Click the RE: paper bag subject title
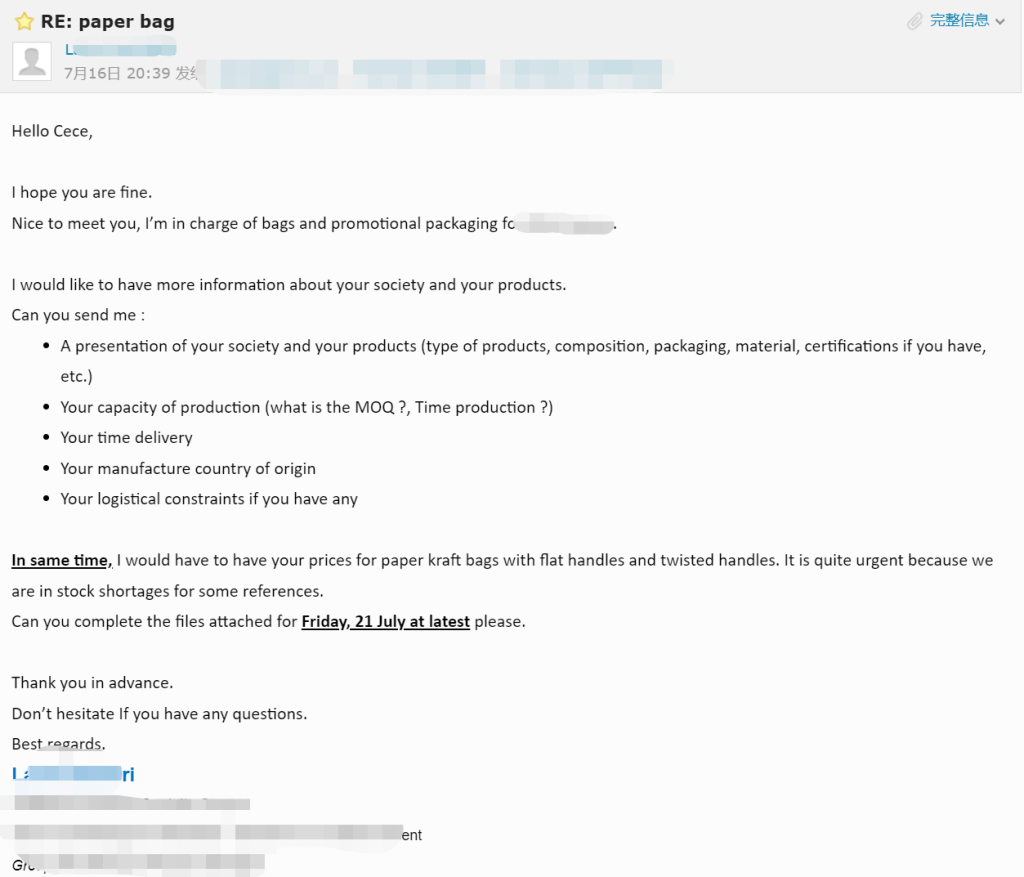The image size is (1024, 877). coord(108,22)
